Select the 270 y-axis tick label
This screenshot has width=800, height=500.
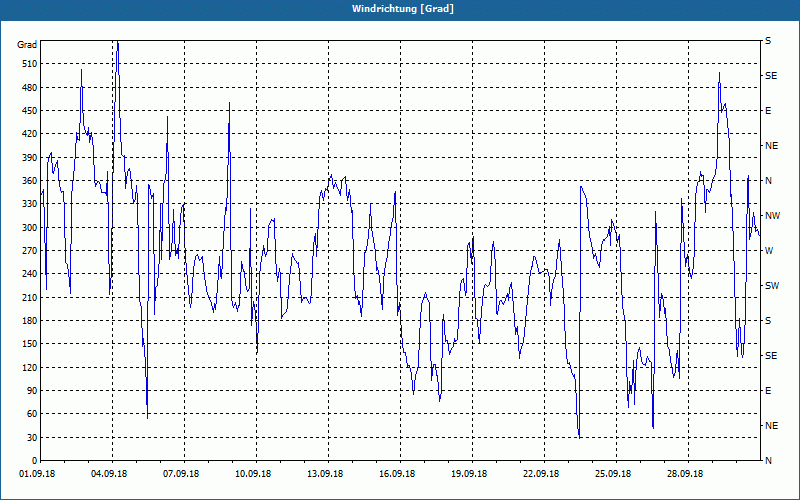(x=29, y=251)
